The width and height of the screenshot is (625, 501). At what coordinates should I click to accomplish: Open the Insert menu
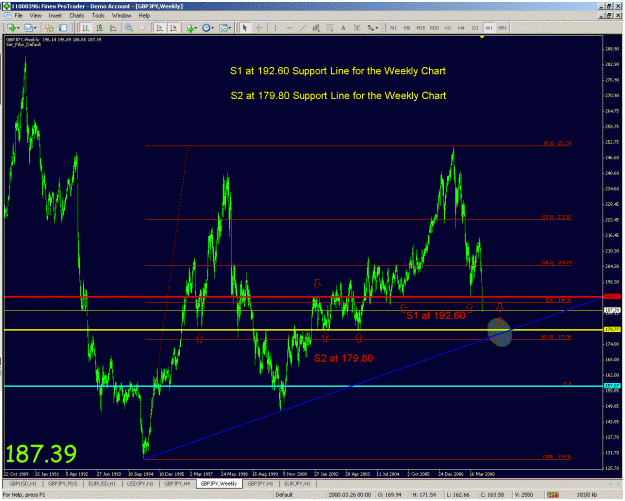tap(55, 16)
